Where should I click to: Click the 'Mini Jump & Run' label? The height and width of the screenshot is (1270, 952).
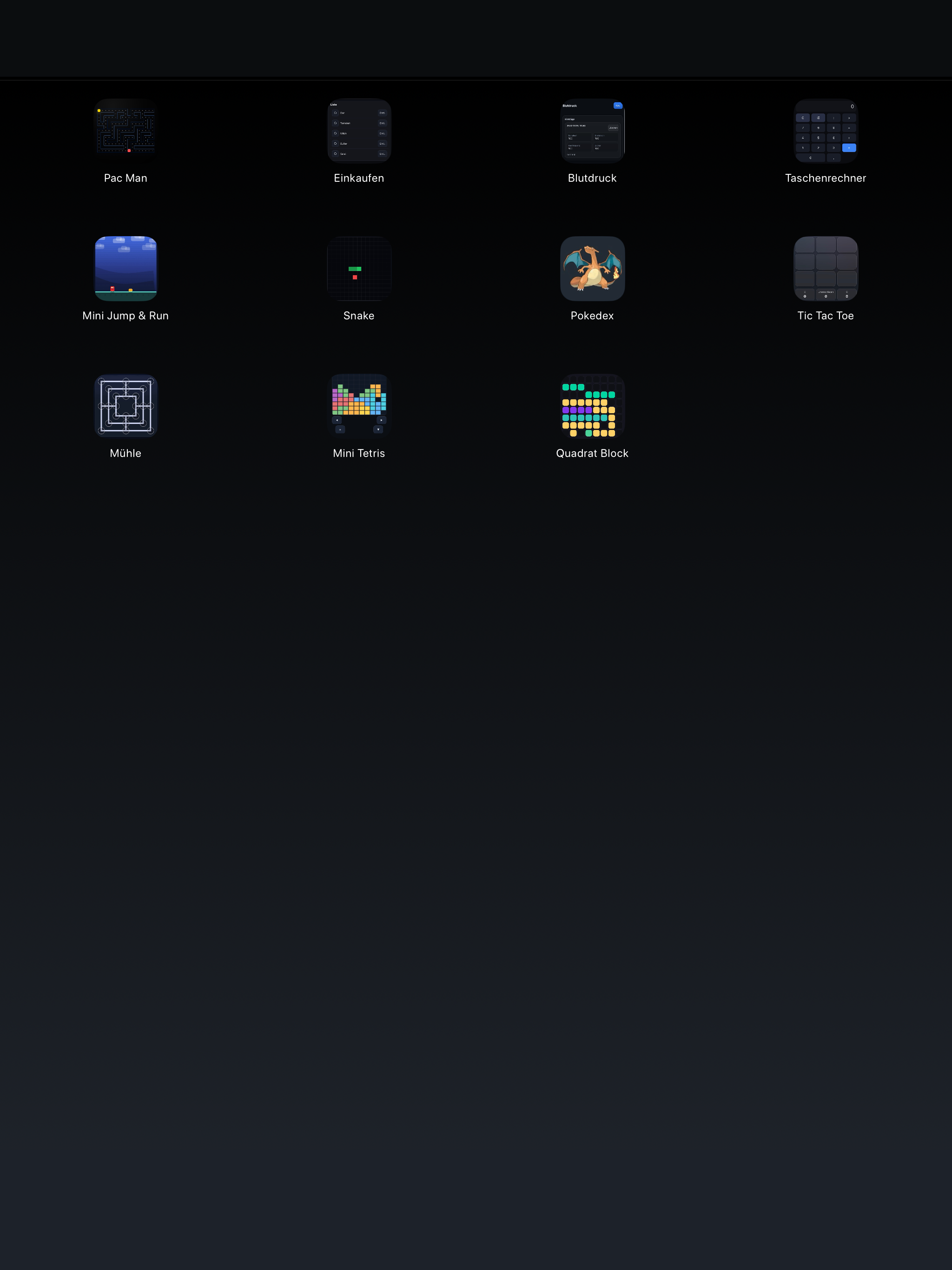(x=126, y=316)
